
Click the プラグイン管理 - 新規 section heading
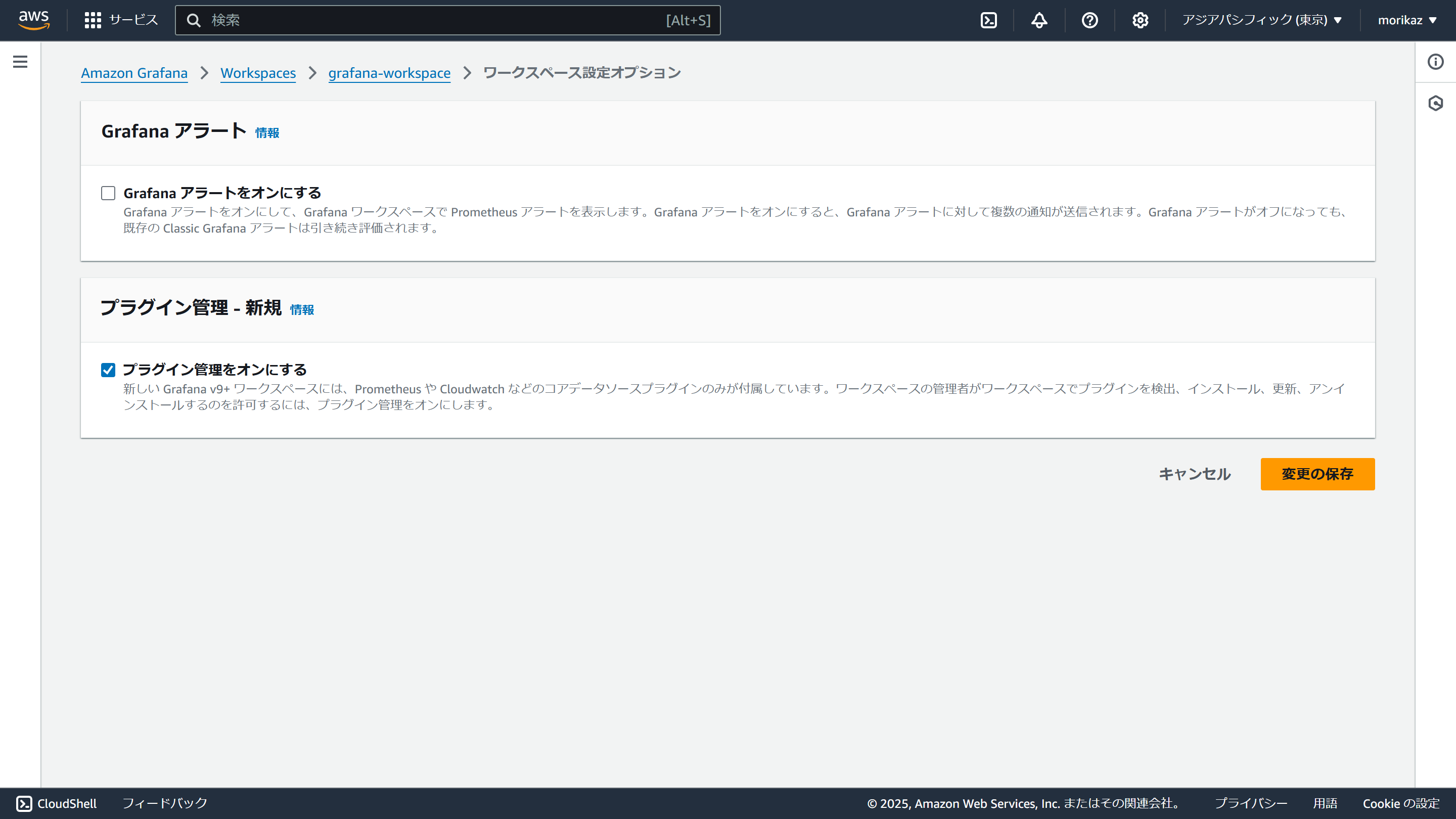[191, 308]
